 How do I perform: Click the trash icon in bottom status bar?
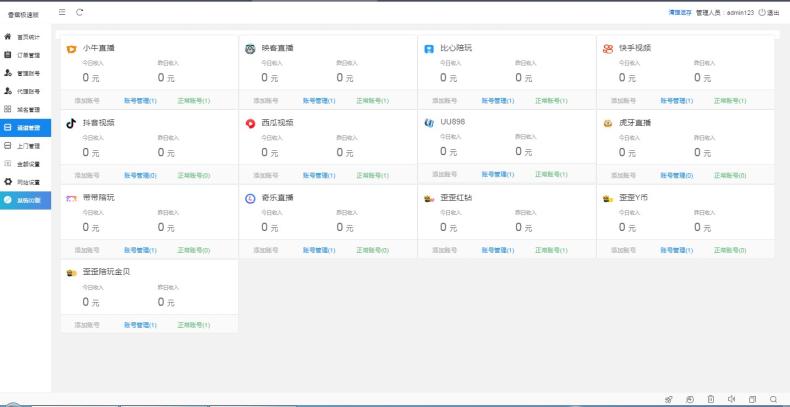click(710, 399)
